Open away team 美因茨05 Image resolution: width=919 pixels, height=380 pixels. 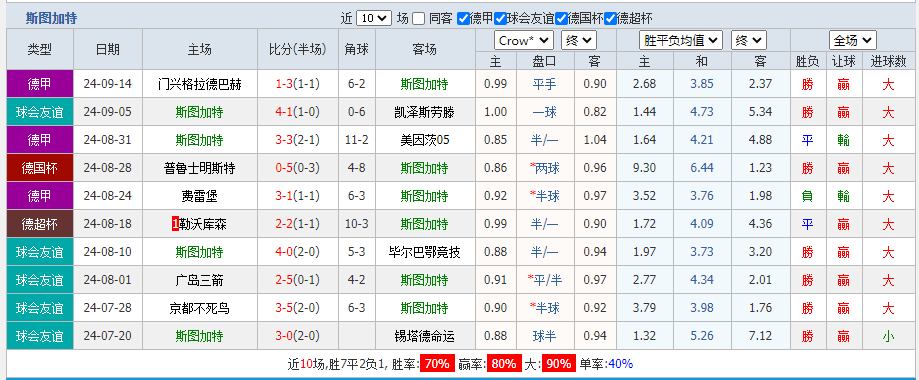[x=424, y=140]
